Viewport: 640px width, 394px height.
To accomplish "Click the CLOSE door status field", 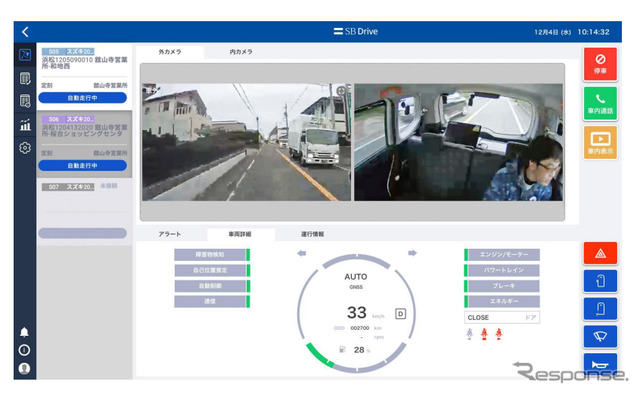I will pyautogui.click(x=502, y=317).
